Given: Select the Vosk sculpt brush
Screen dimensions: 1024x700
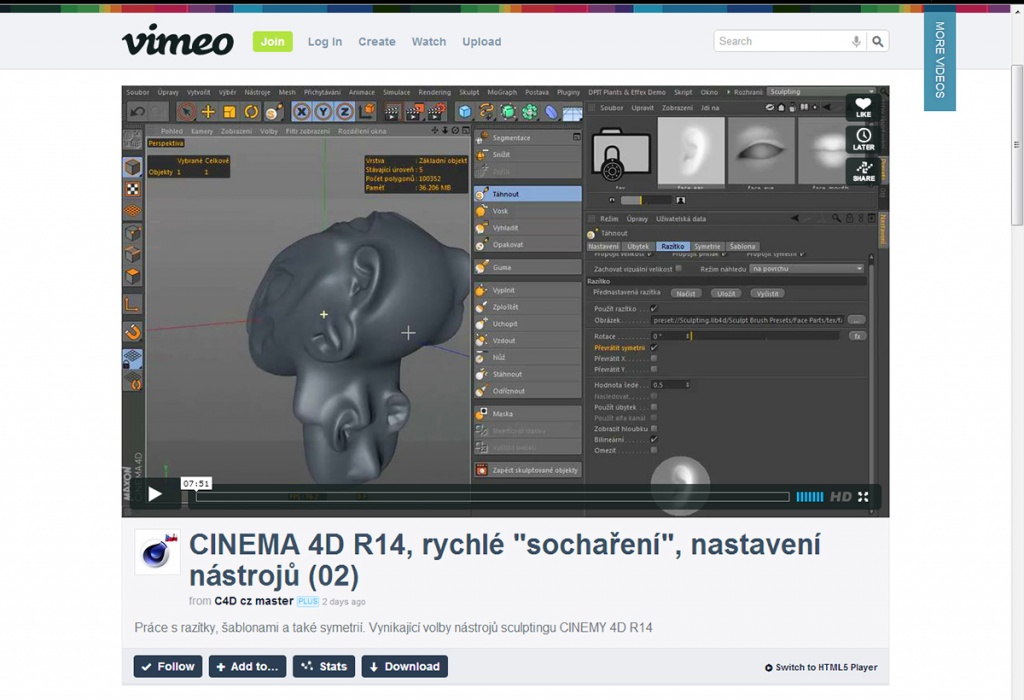Looking at the screenshot, I should 528,211.
